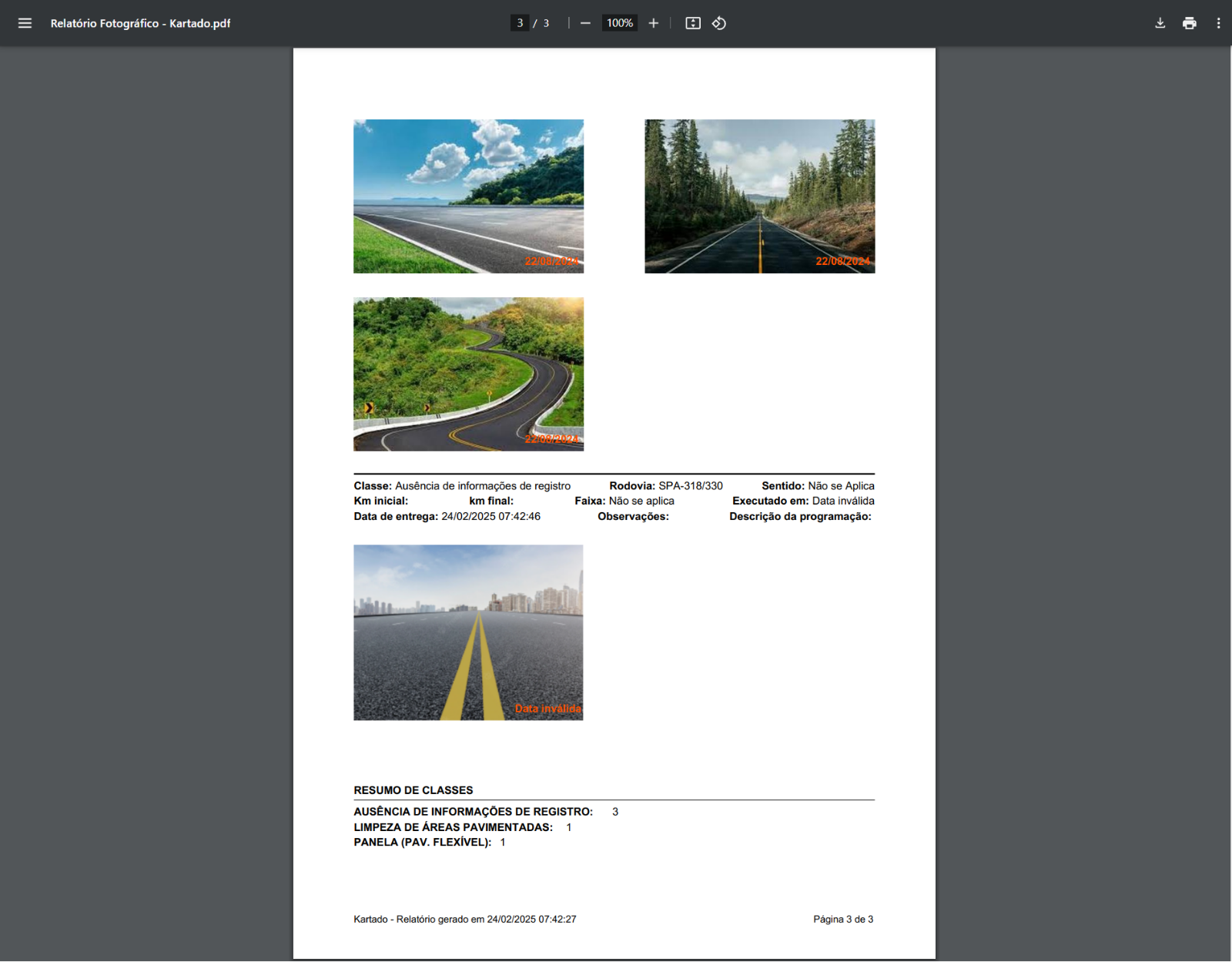Click the zoom in plus button
The width and height of the screenshot is (1232, 962).
coord(653,23)
